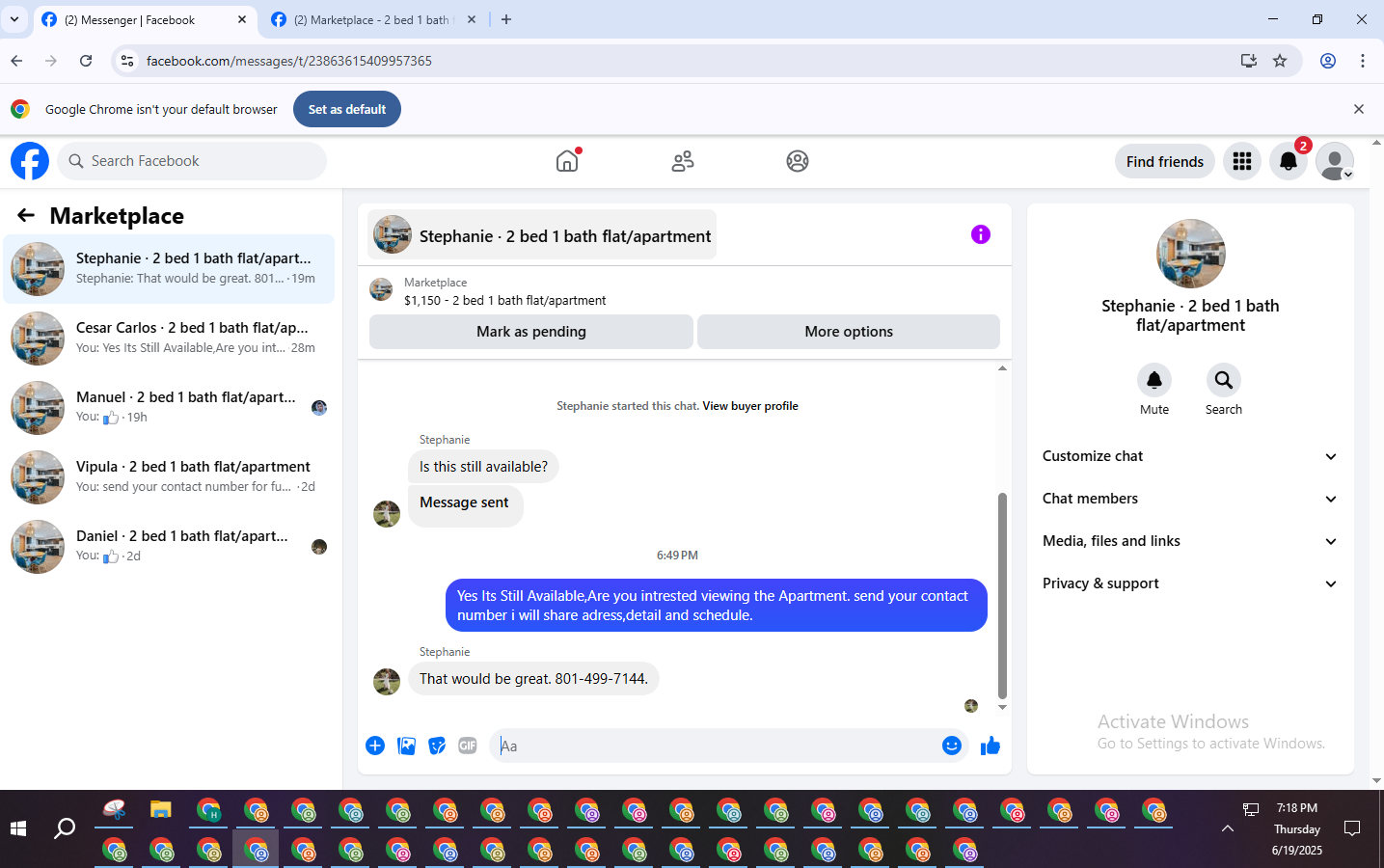1384x868 pixels.
Task: Expand the Chat members section
Action: [1190, 499]
